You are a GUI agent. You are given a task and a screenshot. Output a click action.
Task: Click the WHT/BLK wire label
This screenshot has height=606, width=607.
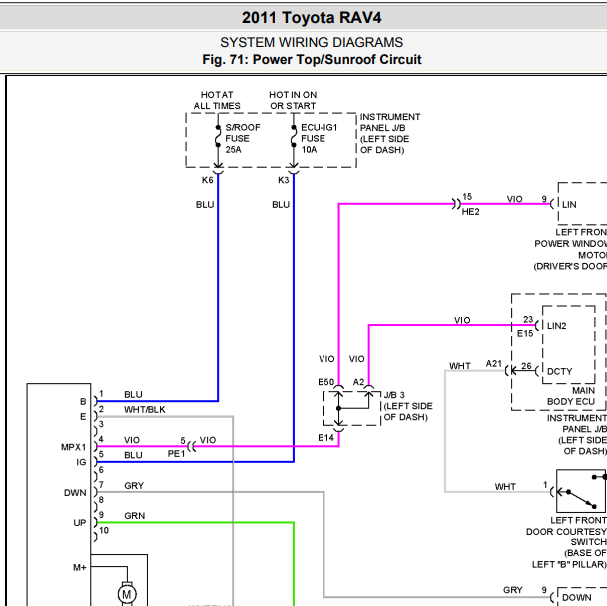145,410
